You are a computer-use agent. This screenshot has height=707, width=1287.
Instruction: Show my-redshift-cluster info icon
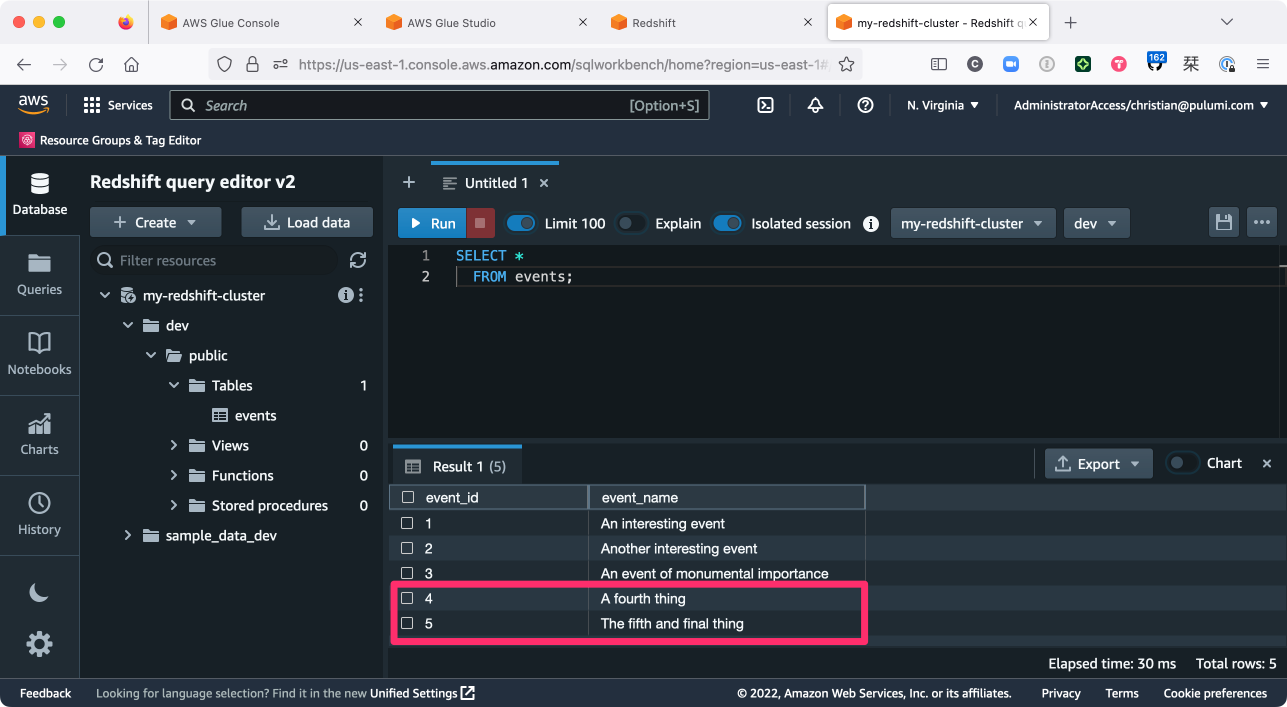pyautogui.click(x=345, y=295)
